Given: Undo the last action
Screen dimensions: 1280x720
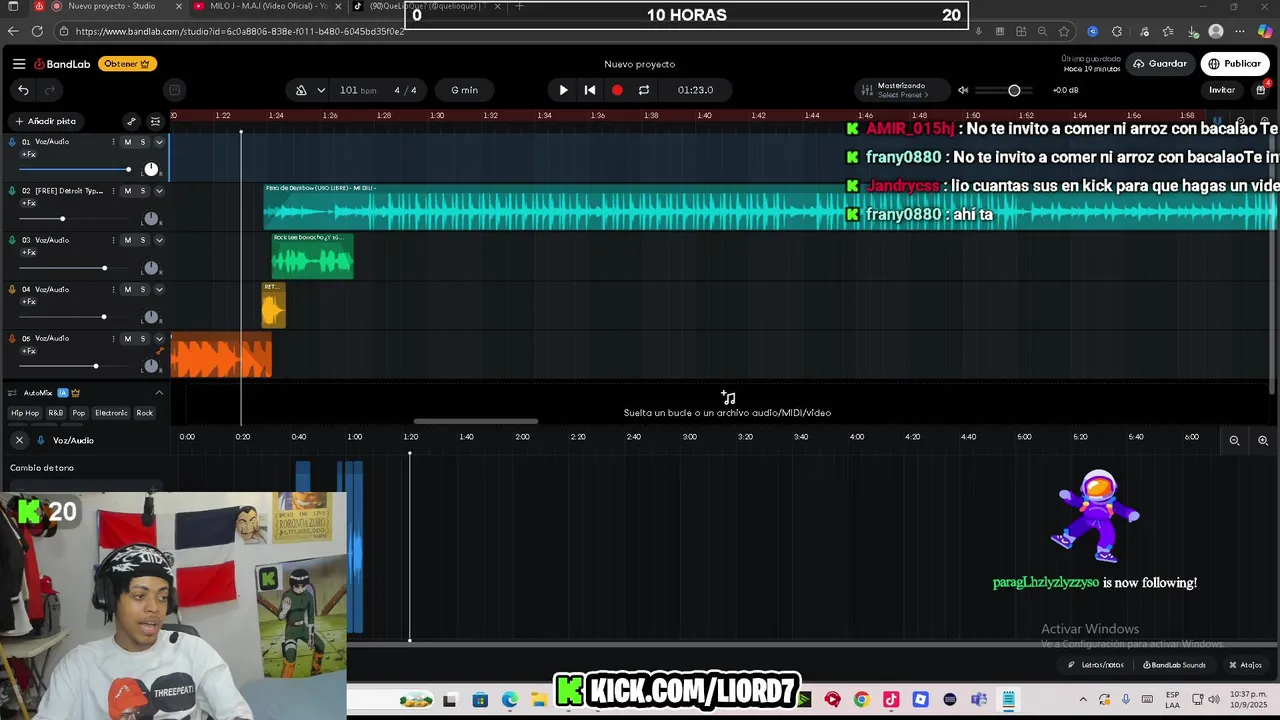Looking at the screenshot, I should point(23,90).
